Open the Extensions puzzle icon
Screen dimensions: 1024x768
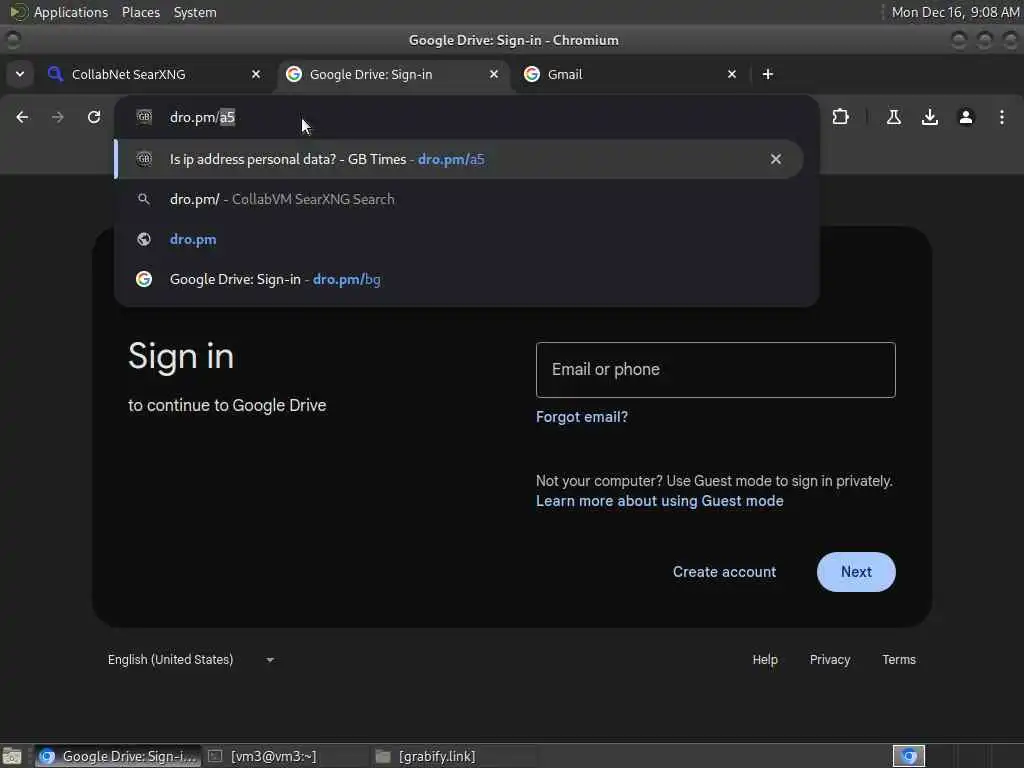840,117
